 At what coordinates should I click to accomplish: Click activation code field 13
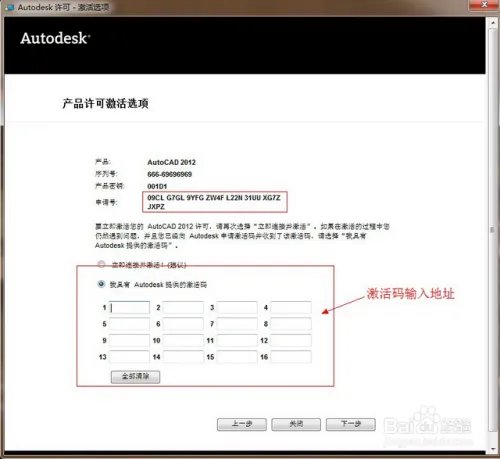click(129, 357)
